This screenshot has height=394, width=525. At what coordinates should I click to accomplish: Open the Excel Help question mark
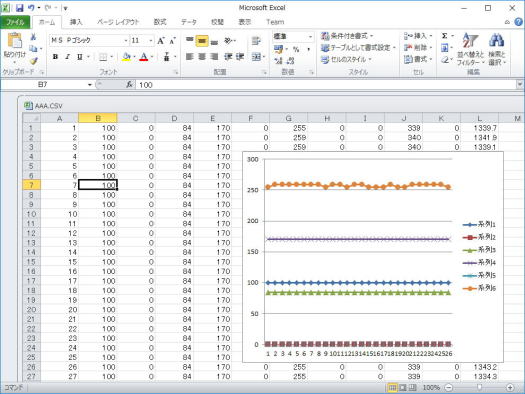pyautogui.click(x=518, y=22)
